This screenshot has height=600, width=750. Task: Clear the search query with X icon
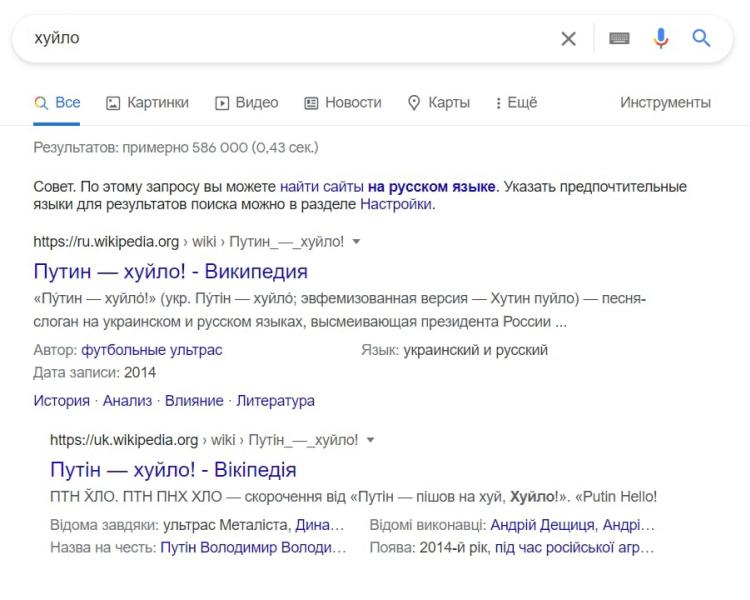(x=568, y=38)
